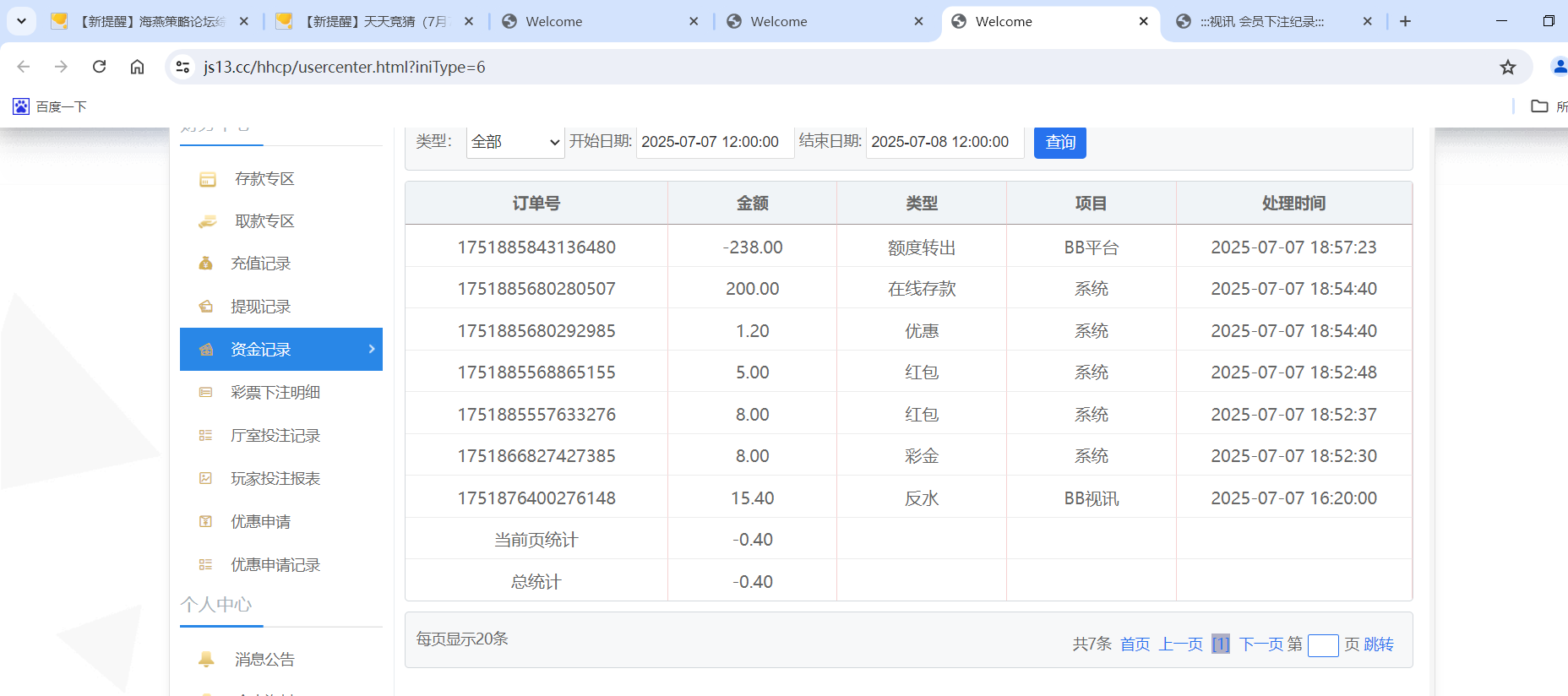1568x696 pixels.
Task: Go to browser home page icon
Action: (x=137, y=67)
